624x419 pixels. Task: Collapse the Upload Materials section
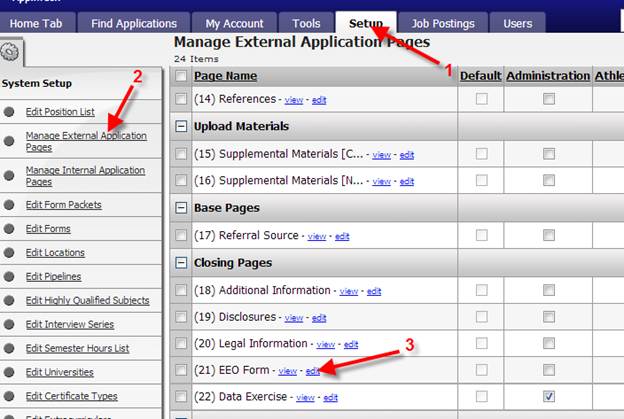(x=181, y=127)
